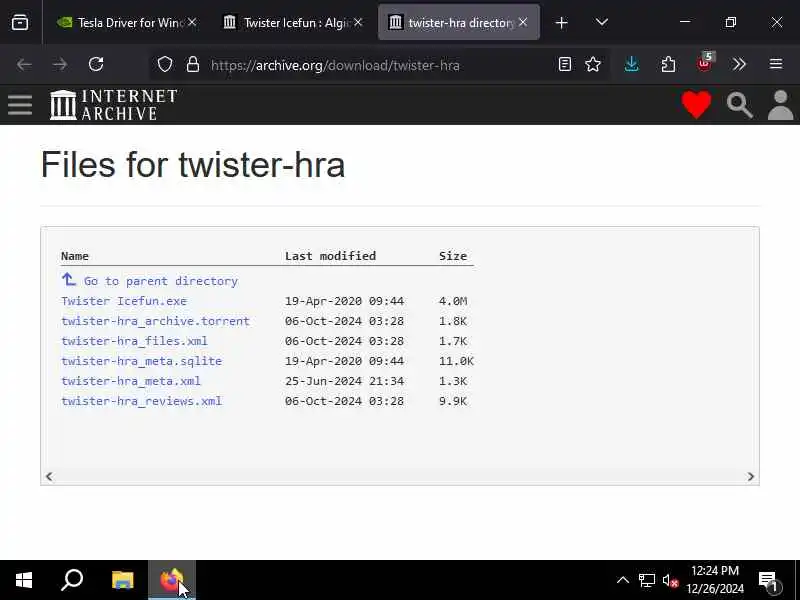Open tracking protection shield info

tap(165, 65)
